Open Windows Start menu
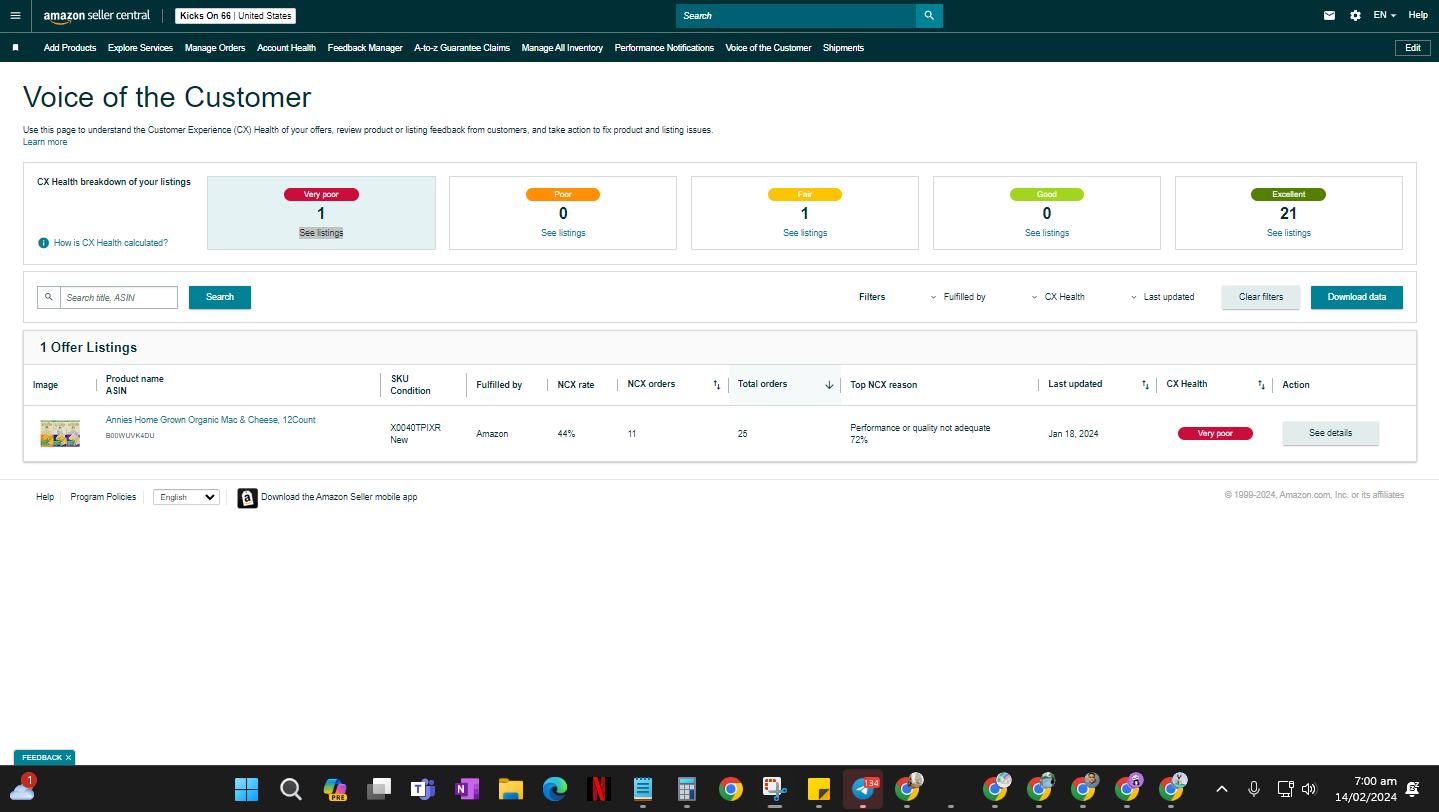Image resolution: width=1439 pixels, height=812 pixels. pos(246,790)
